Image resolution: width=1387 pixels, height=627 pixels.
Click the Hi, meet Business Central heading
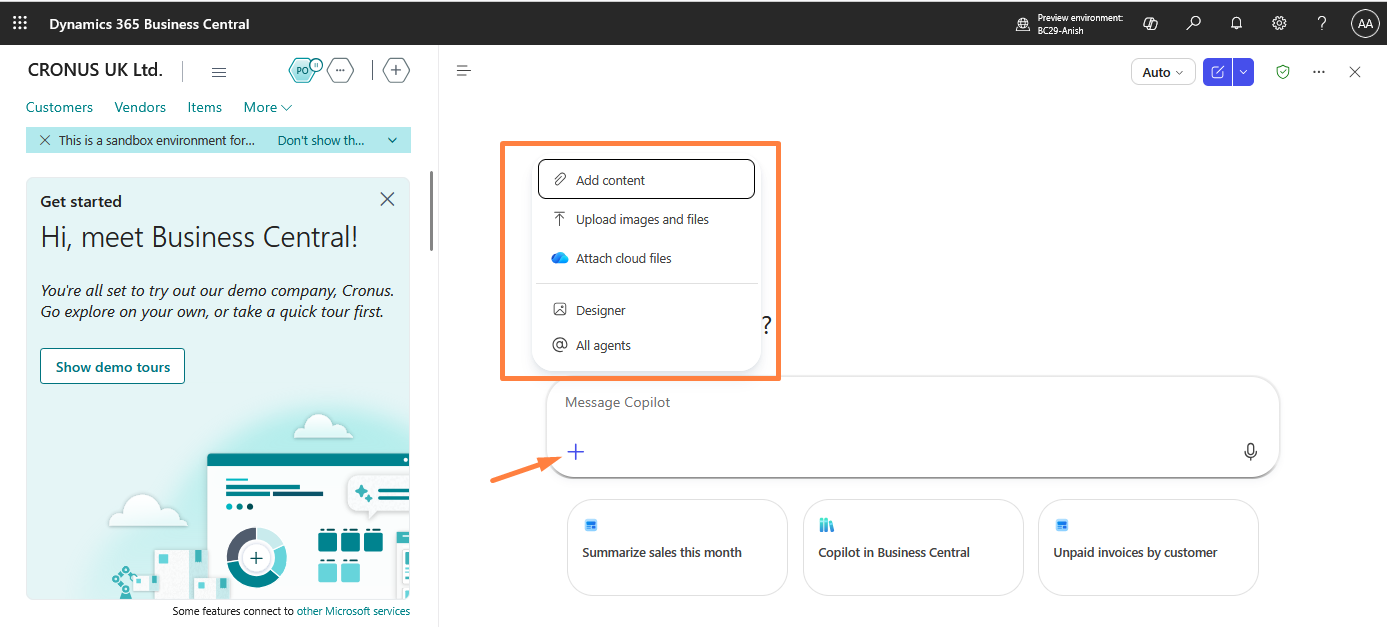[x=199, y=237]
